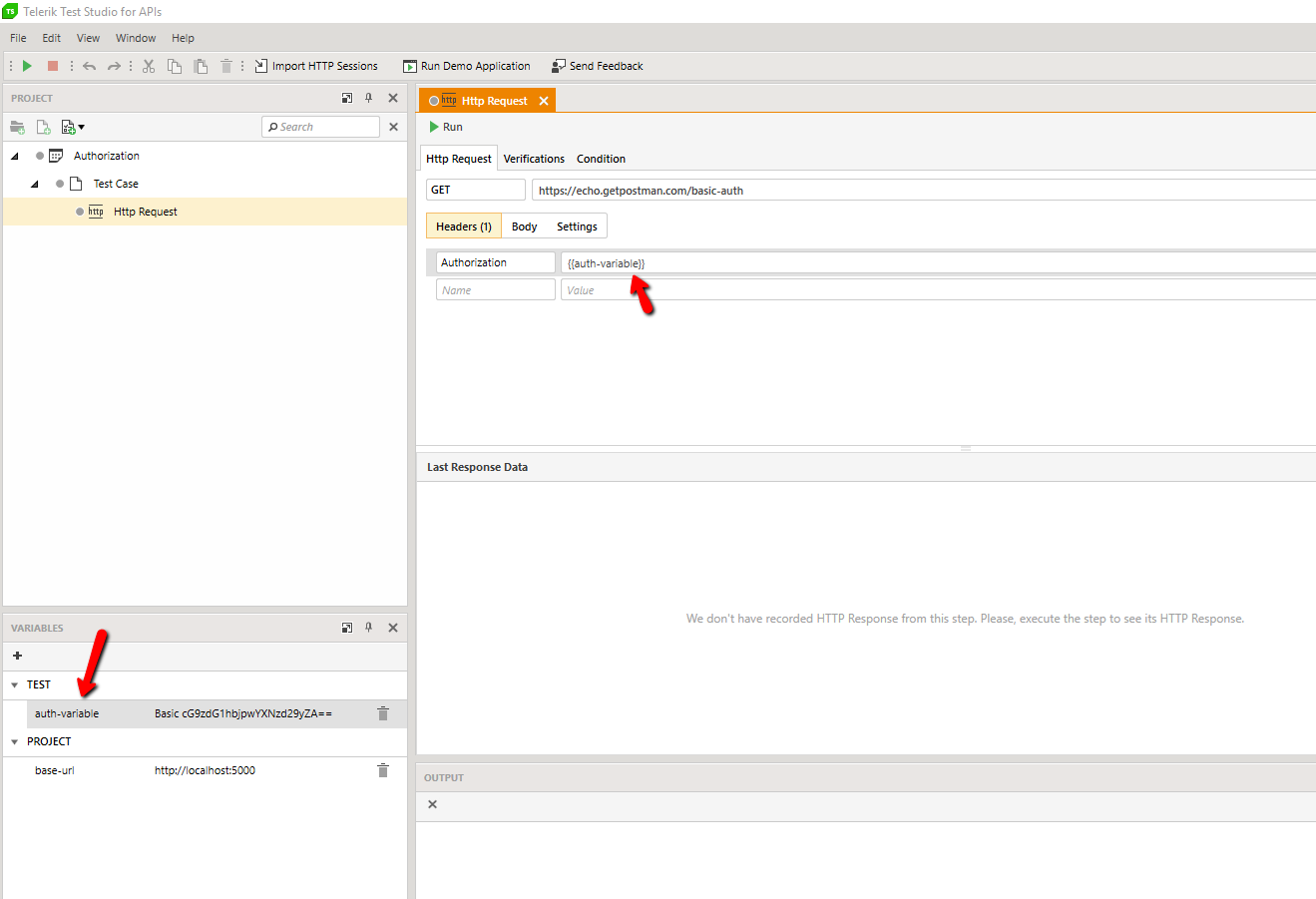Add a new variable with plus icon
Image resolution: width=1316 pixels, height=899 pixels.
click(17, 656)
